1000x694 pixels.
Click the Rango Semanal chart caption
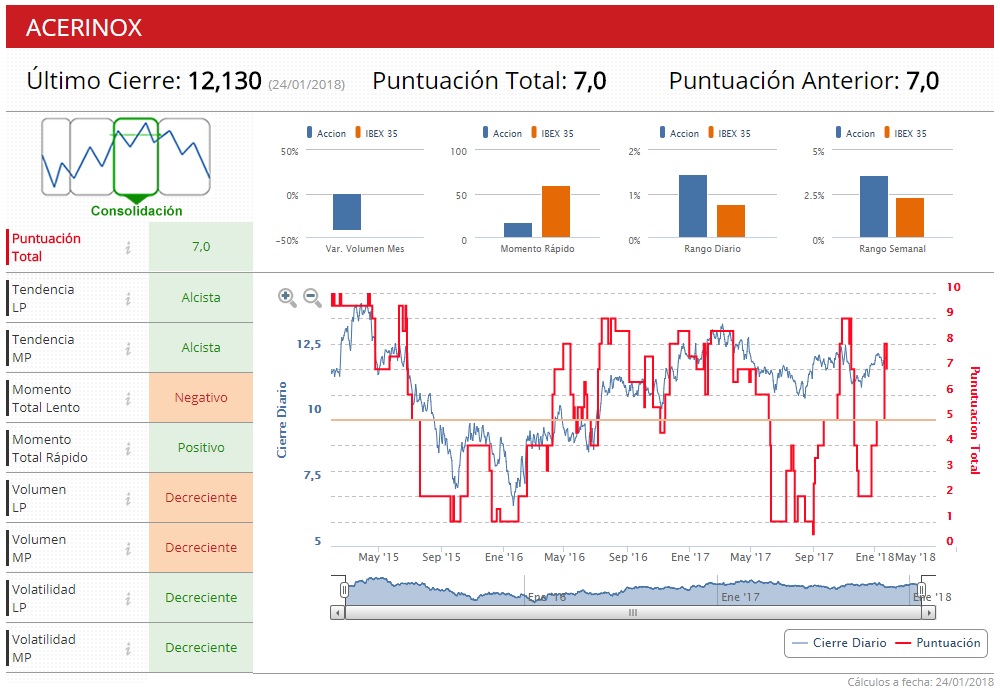[892, 249]
